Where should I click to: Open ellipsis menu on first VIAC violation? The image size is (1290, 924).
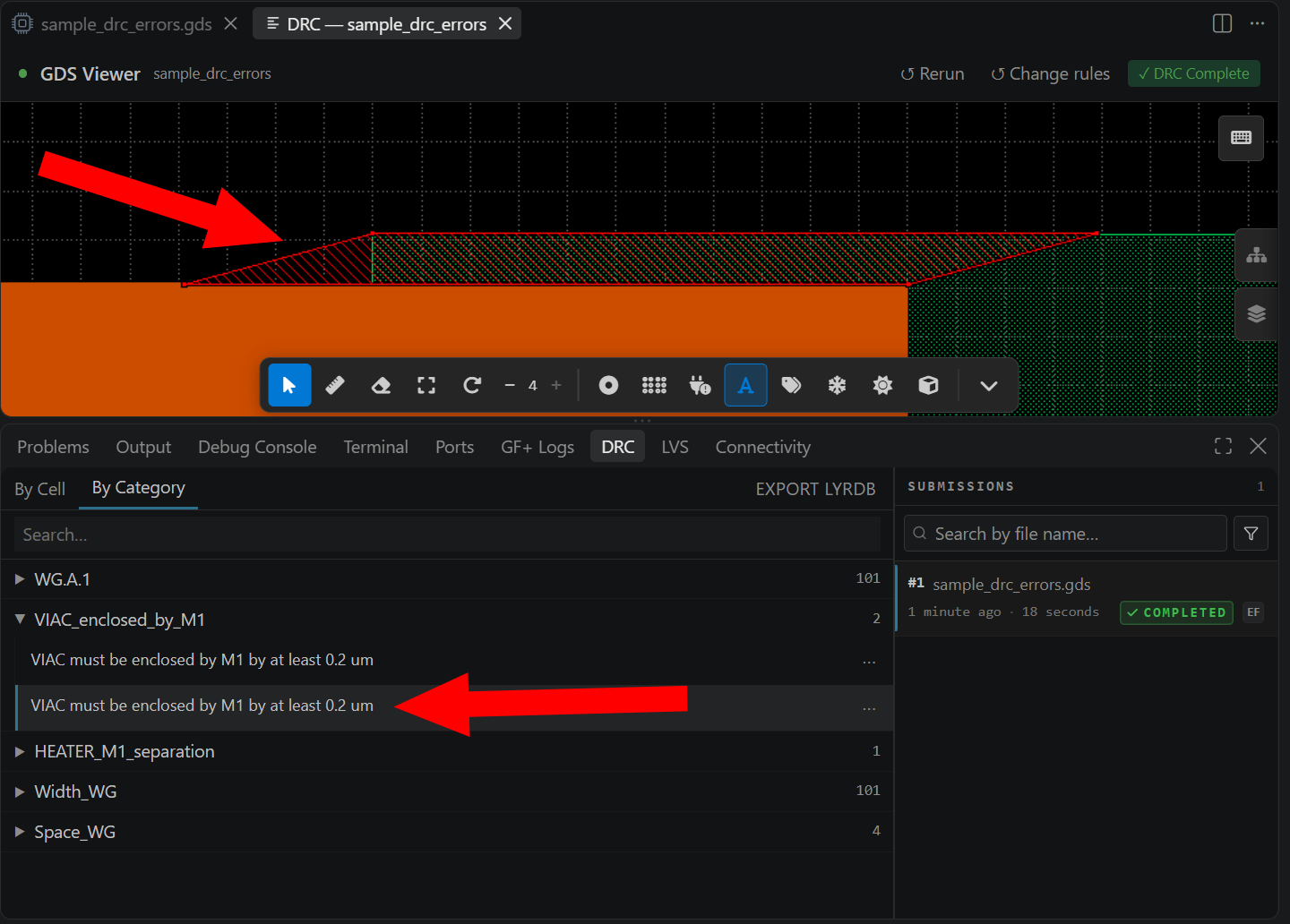pos(869,661)
